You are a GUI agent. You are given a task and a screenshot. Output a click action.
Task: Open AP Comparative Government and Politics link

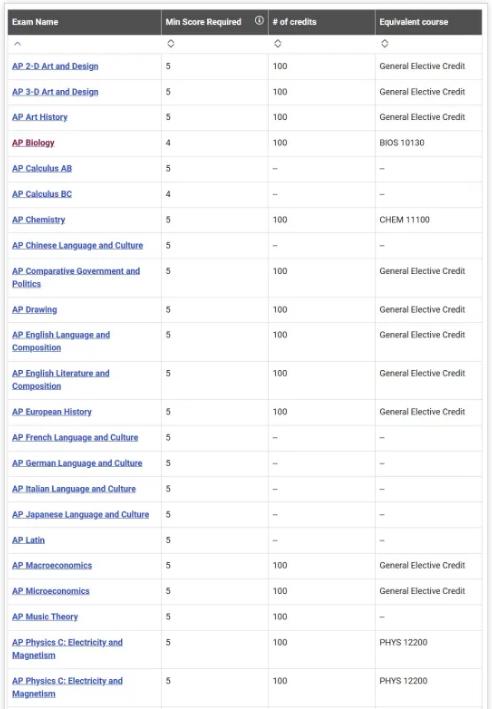click(x=76, y=277)
